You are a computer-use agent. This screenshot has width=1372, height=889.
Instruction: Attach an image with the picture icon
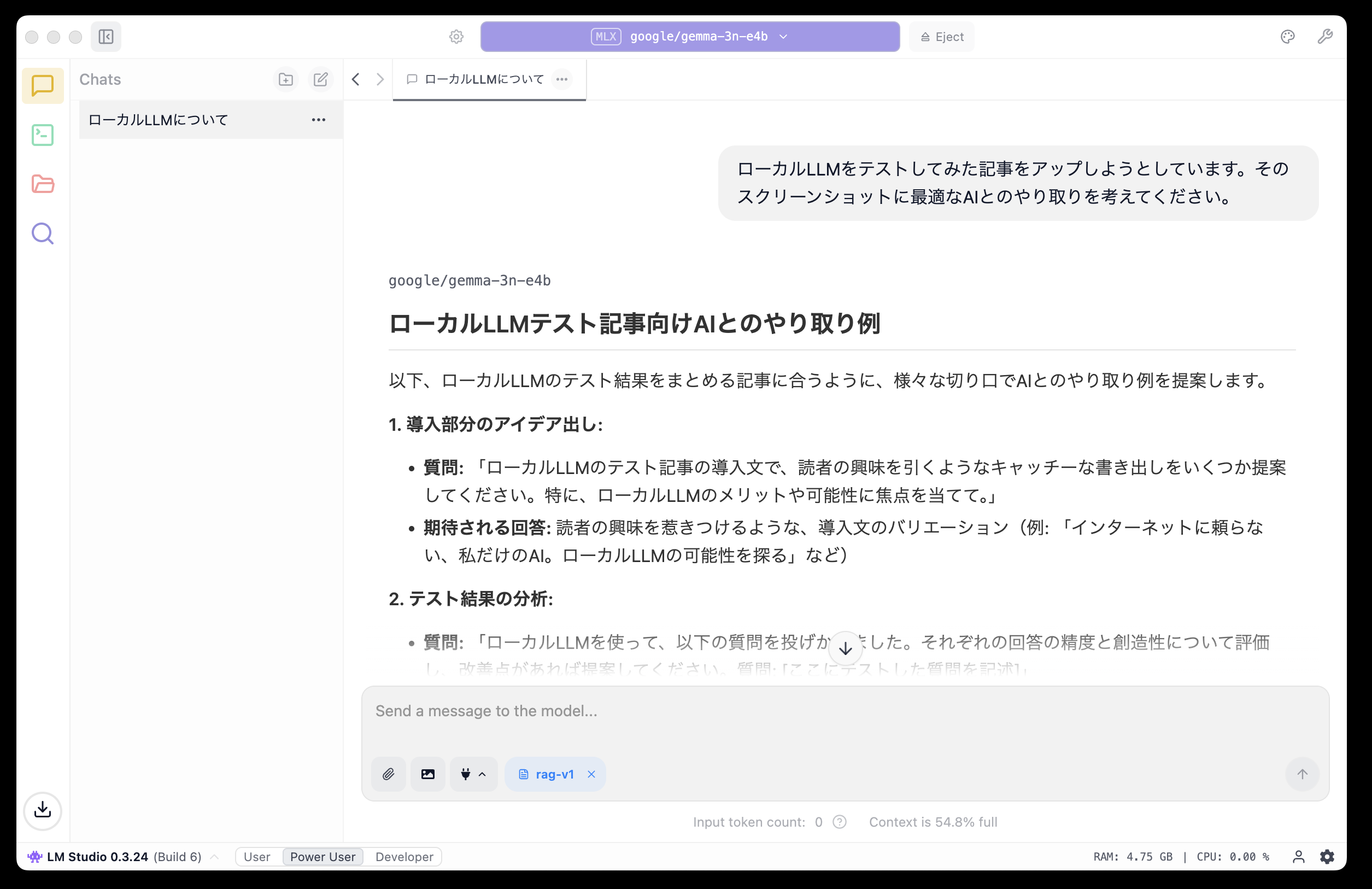point(428,774)
